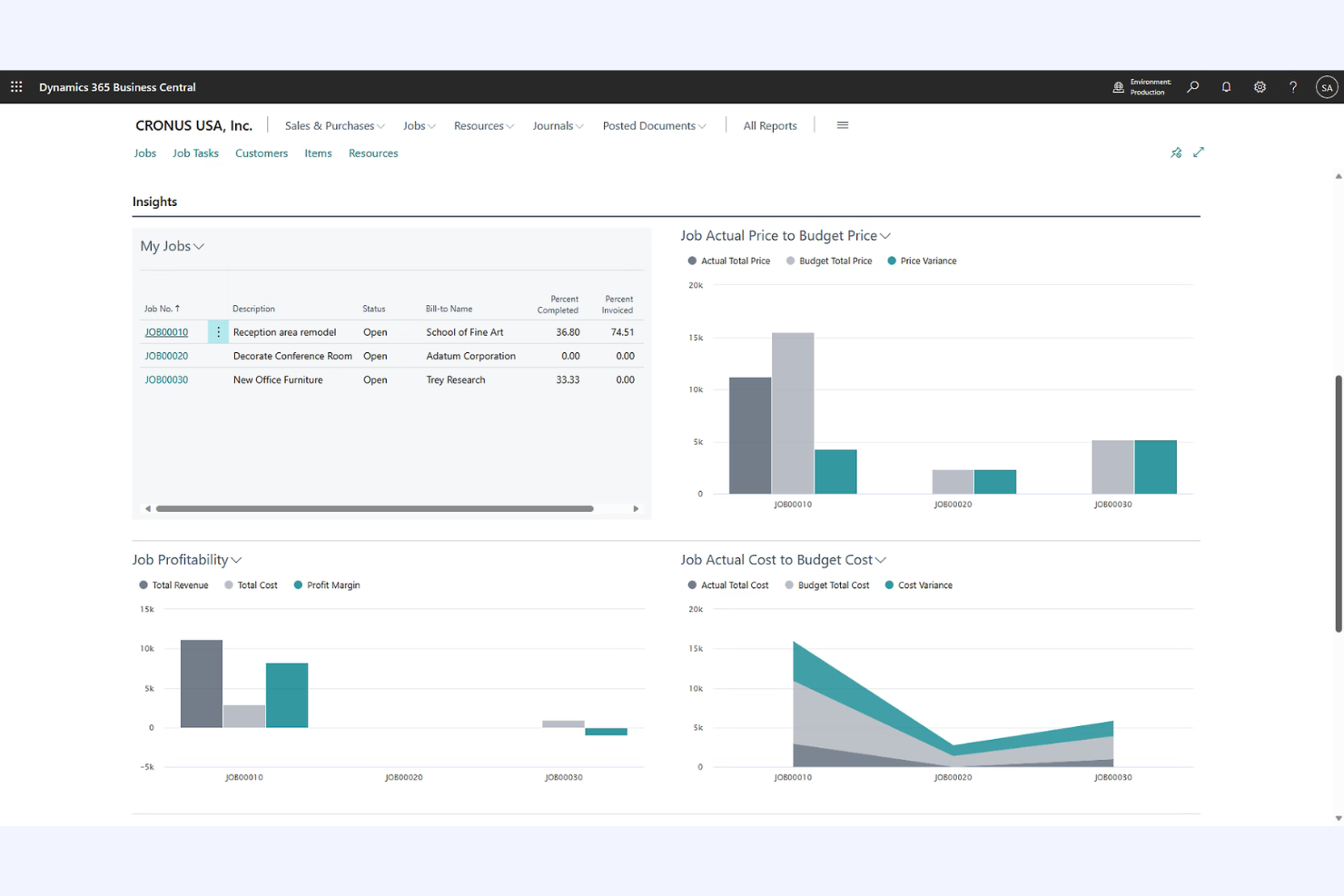Open the Sales & Purchases menu

pos(332,125)
